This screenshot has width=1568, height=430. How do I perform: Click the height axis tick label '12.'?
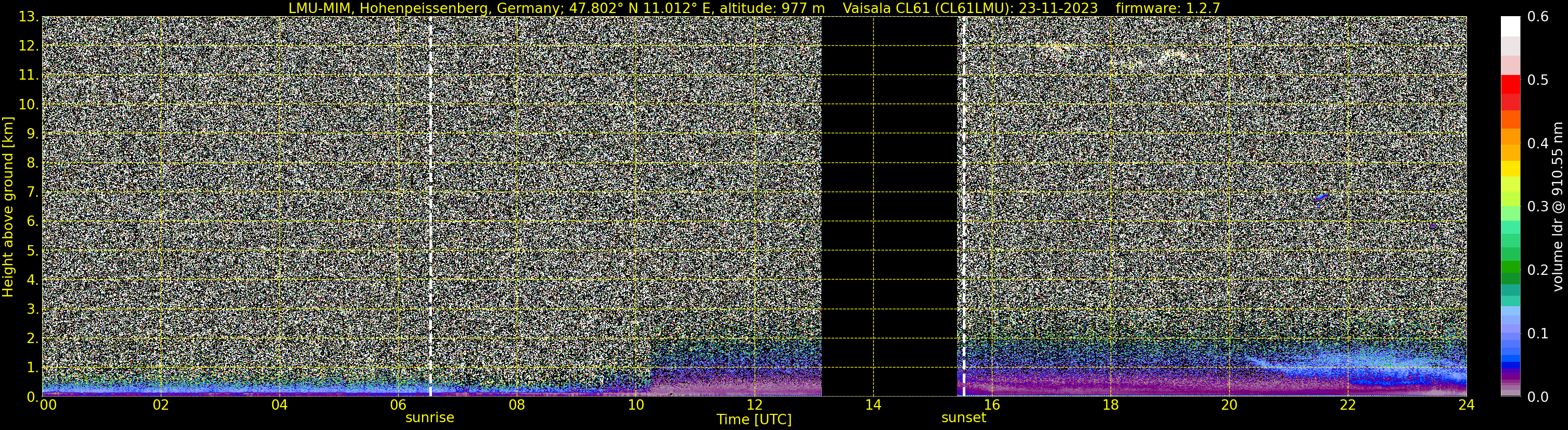pyautogui.click(x=28, y=46)
